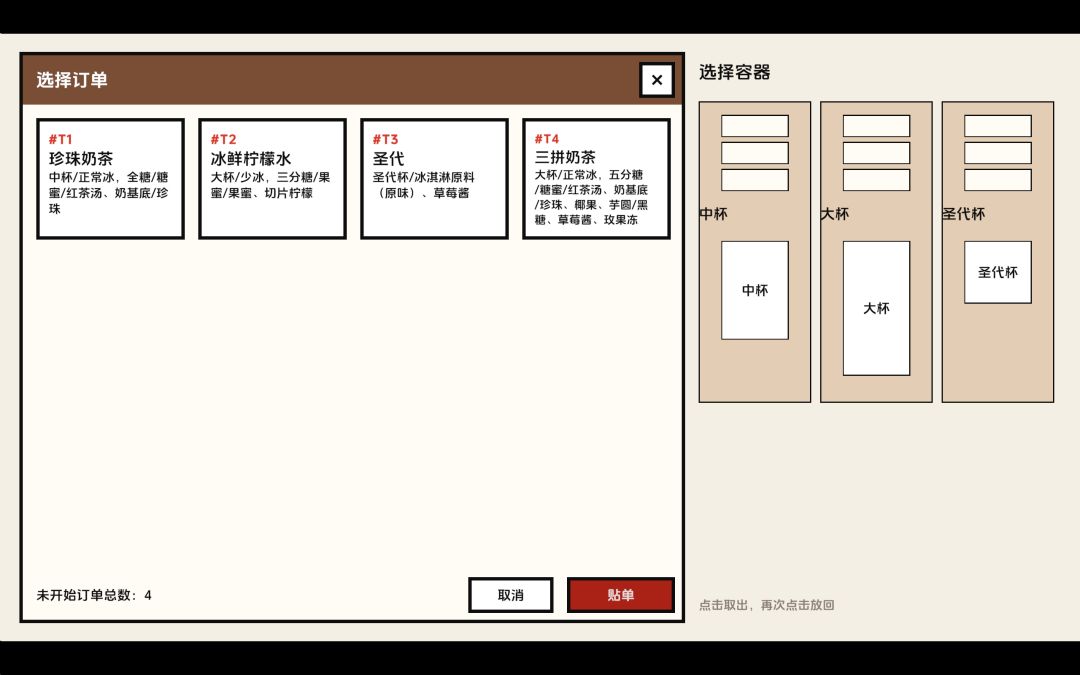
Task: Click bottom slot in 圣代杯 rack
Action: pos(997,180)
